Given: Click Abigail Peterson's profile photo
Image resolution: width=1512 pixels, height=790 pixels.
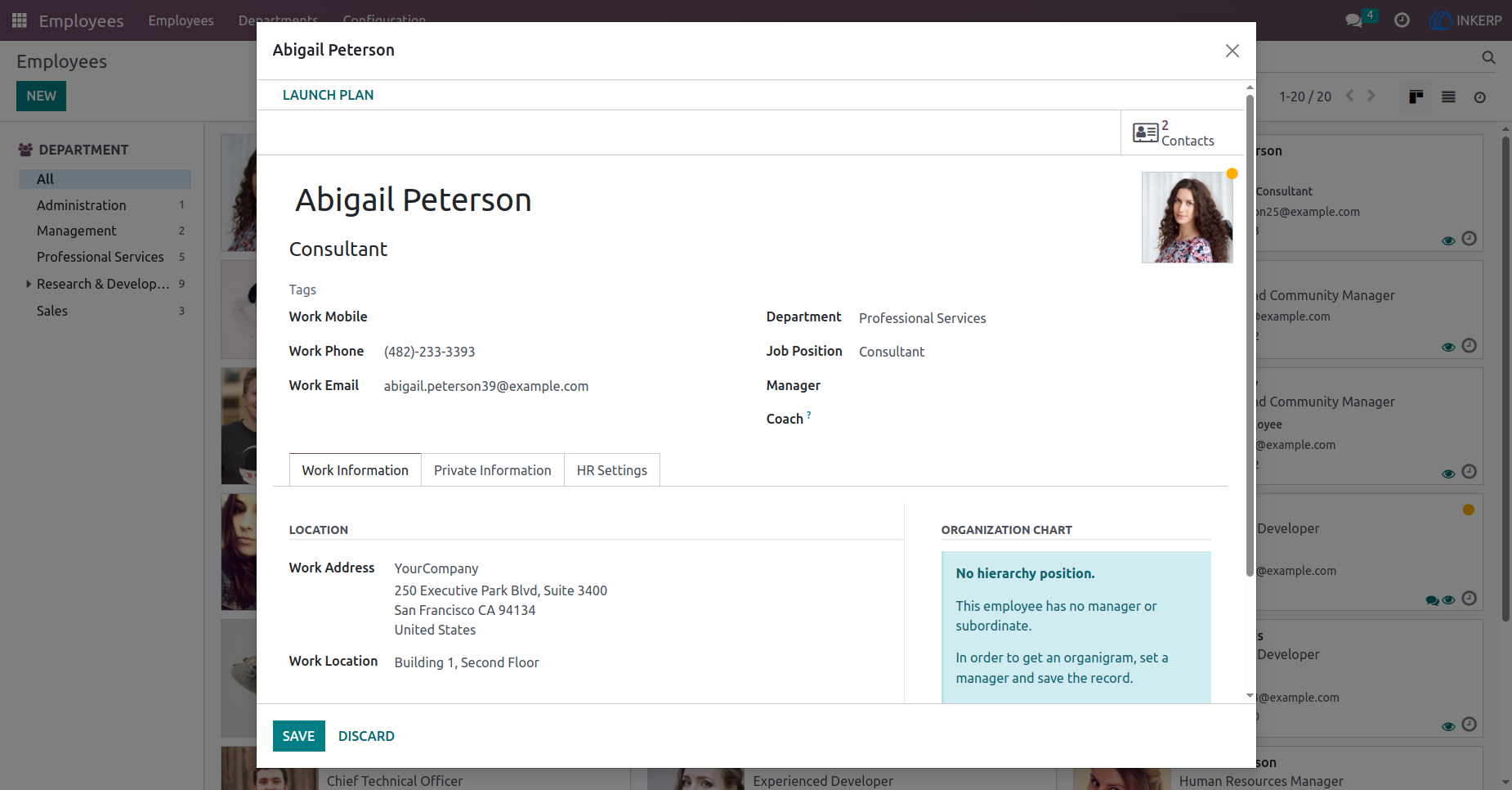Looking at the screenshot, I should click(x=1187, y=218).
